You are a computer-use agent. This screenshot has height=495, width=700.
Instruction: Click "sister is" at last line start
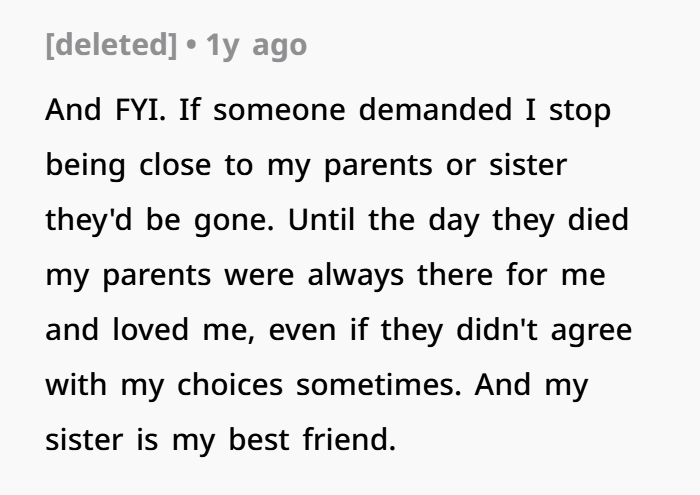(x=102, y=440)
